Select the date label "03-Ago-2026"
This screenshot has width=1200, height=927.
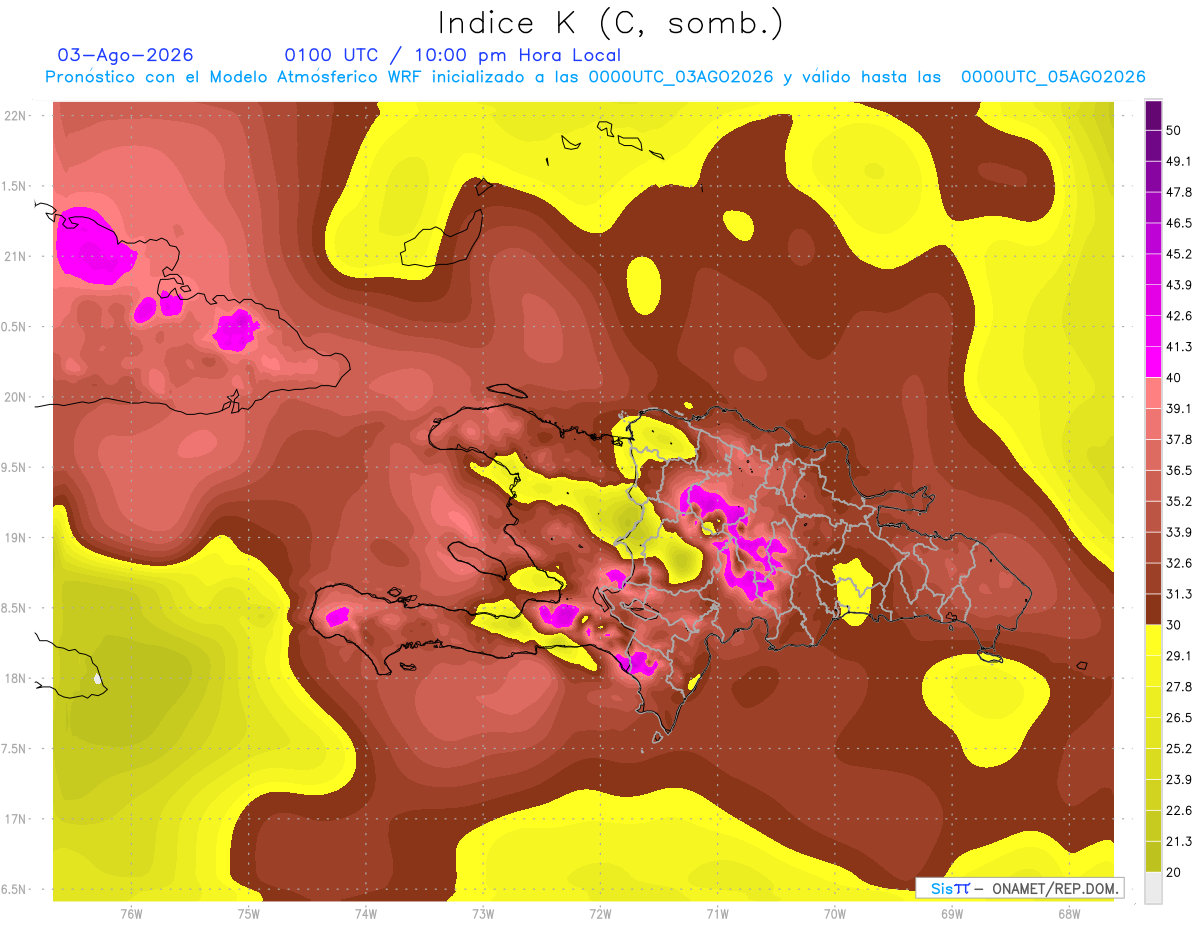point(126,55)
